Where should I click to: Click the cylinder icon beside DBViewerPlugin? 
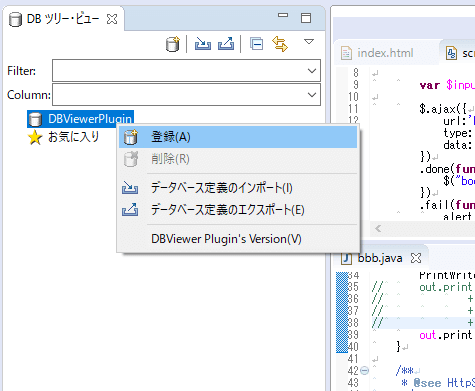point(35,119)
